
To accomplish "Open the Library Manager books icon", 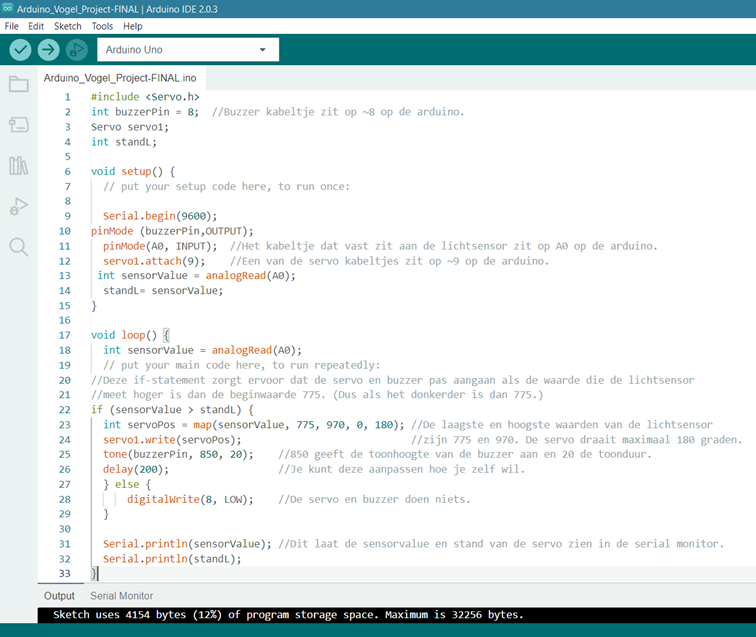I will (x=19, y=165).
